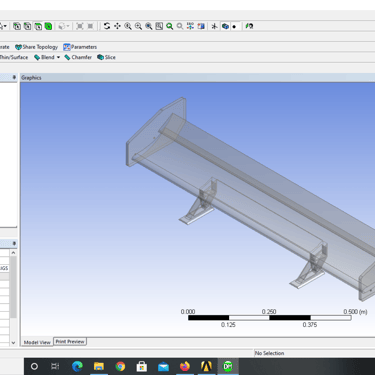The image size is (375, 375).
Task: Click the Zoom to Fit icon
Action: (x=159, y=26)
